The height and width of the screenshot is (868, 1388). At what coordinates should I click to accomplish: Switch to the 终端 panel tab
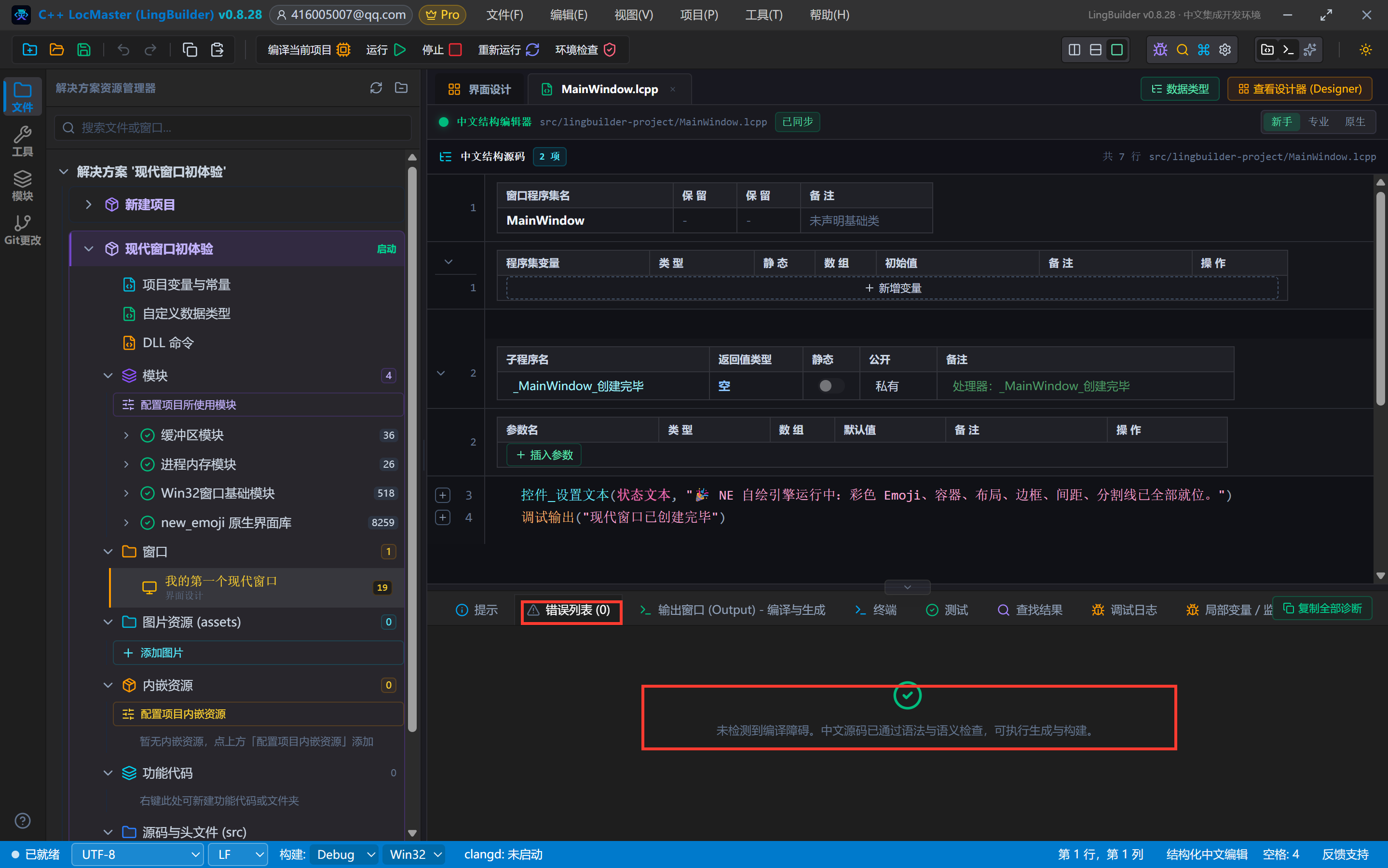click(x=875, y=610)
